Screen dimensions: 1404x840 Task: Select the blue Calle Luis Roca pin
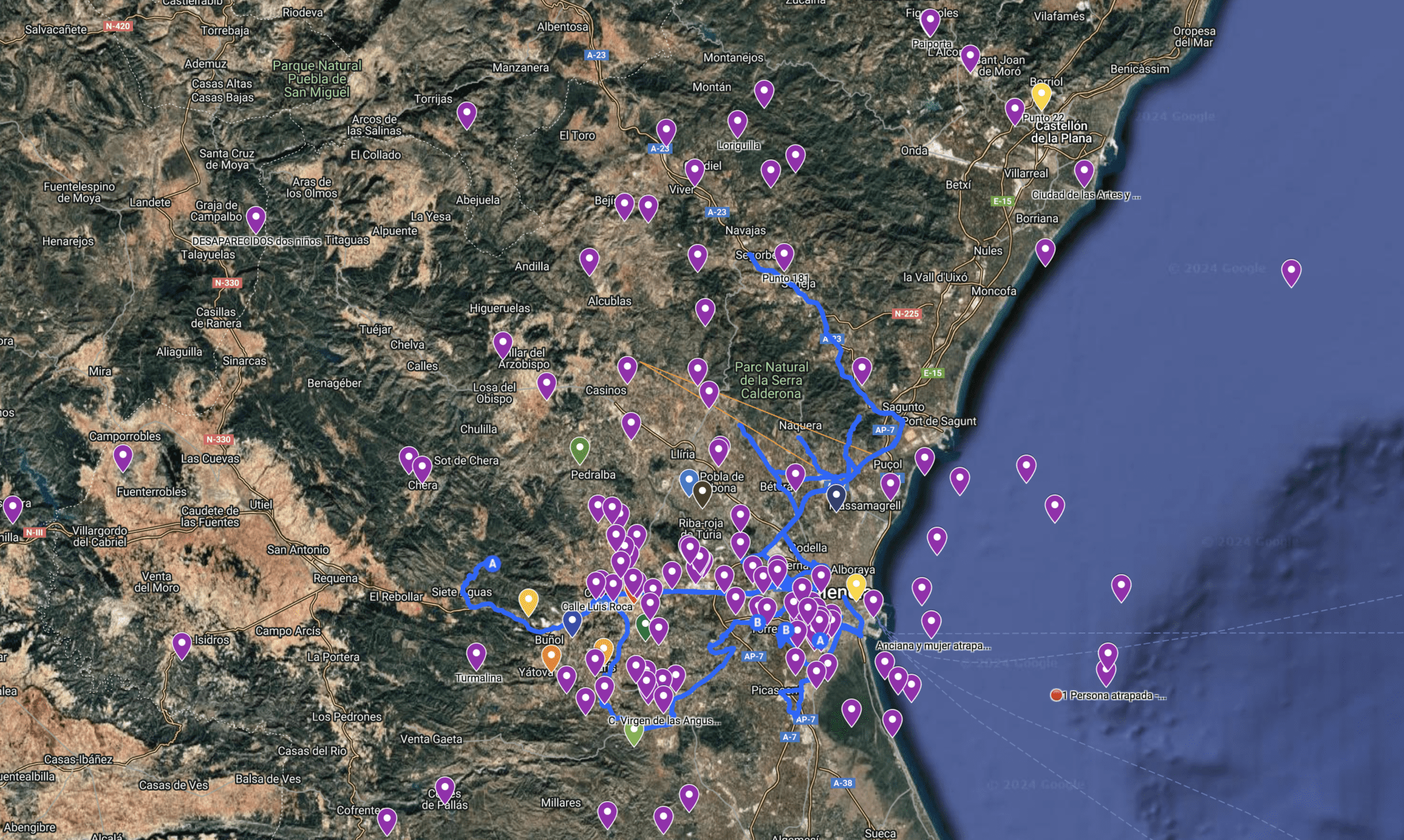tap(572, 623)
